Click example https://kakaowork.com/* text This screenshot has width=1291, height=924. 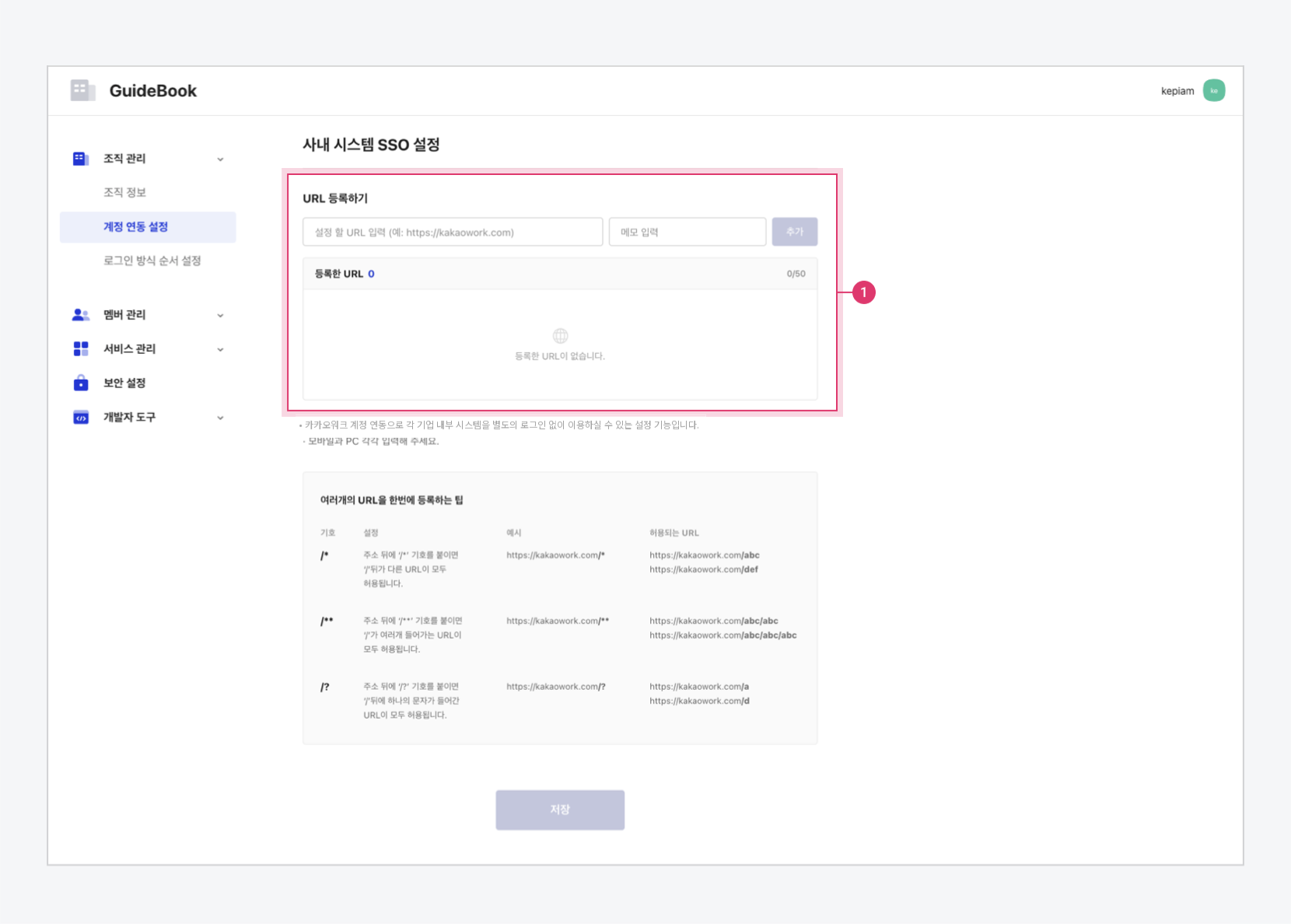555,555
